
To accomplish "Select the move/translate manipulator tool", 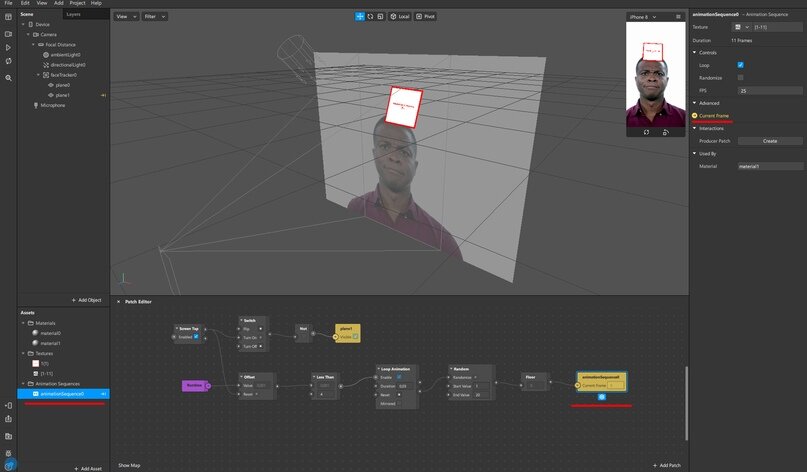I will coord(360,17).
